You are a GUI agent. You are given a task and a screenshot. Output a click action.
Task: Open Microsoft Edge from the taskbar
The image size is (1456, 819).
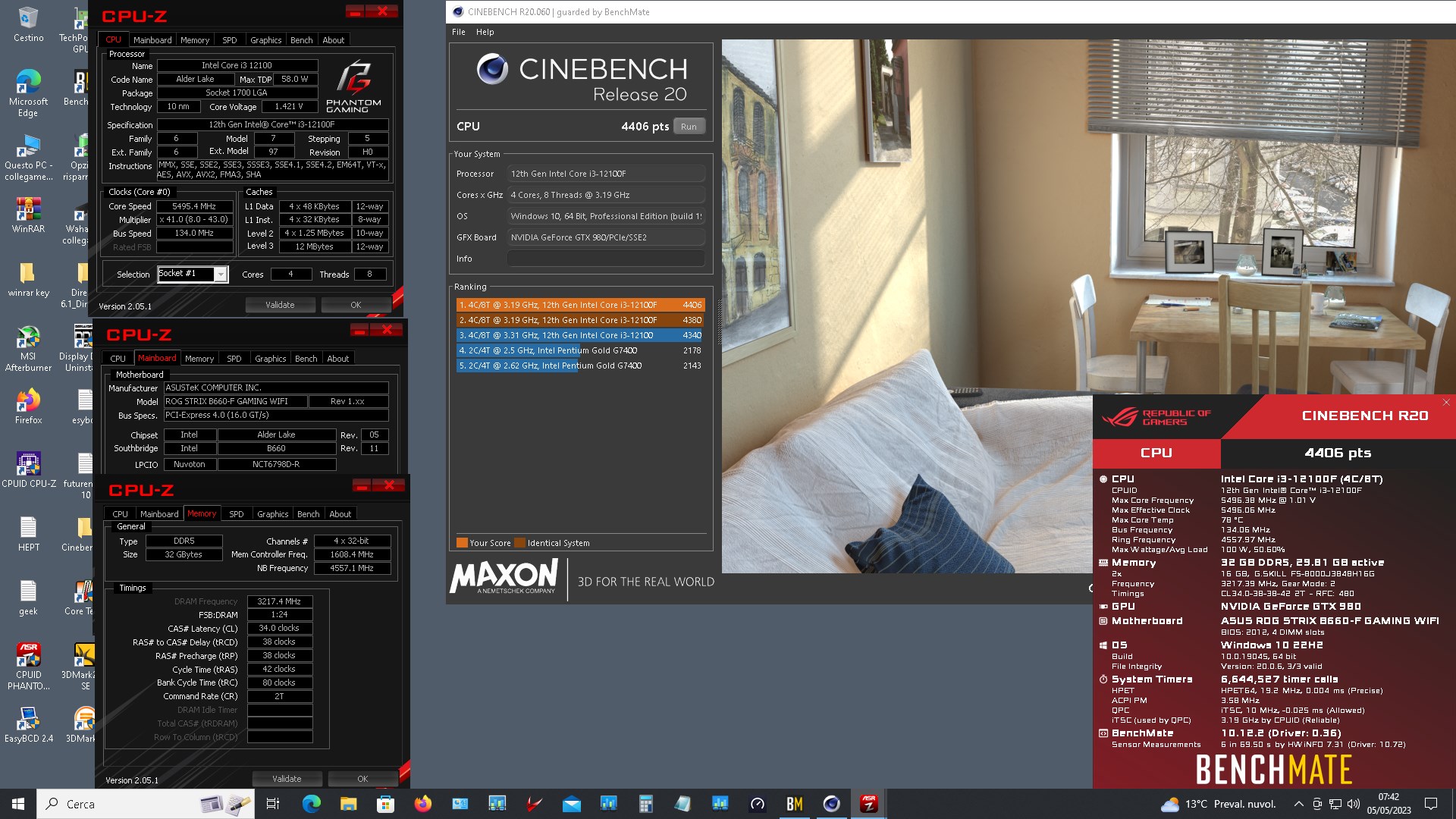tap(311, 804)
